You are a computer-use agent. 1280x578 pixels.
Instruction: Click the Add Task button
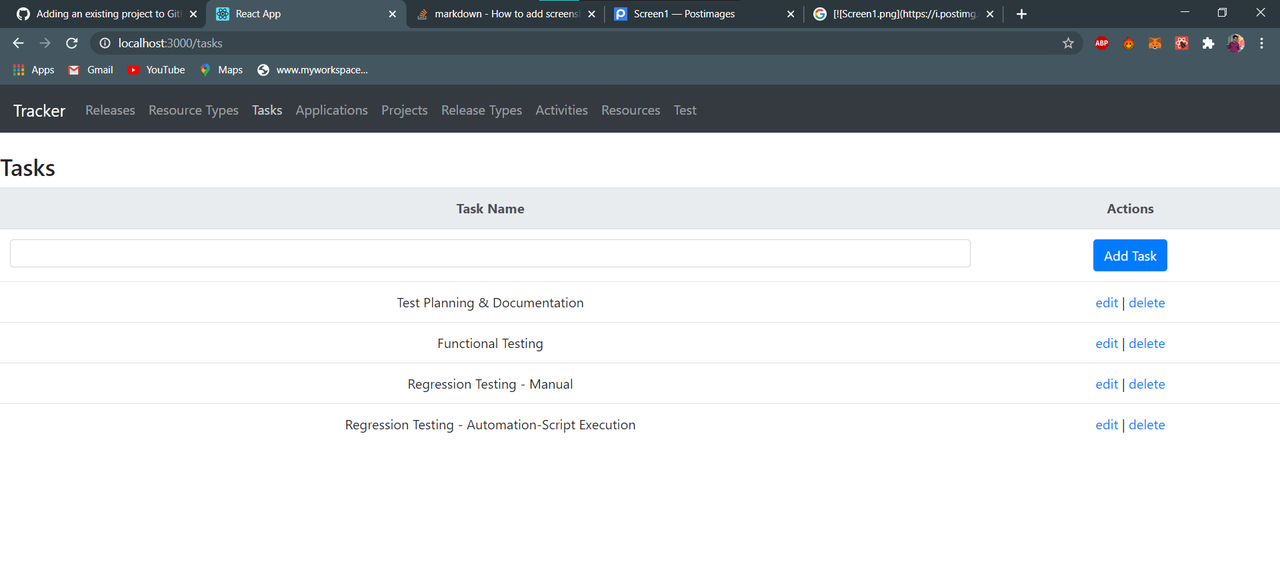(1130, 255)
